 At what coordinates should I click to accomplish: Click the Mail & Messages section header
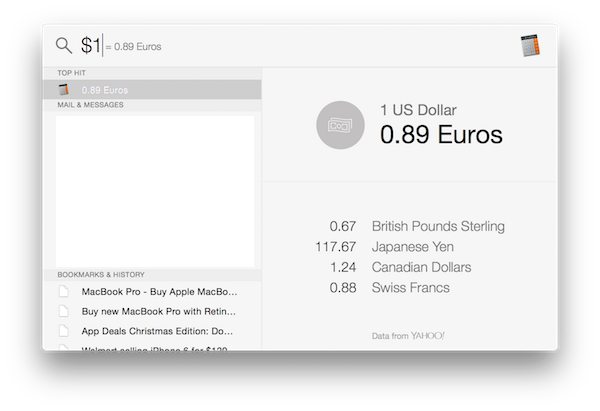[91, 103]
